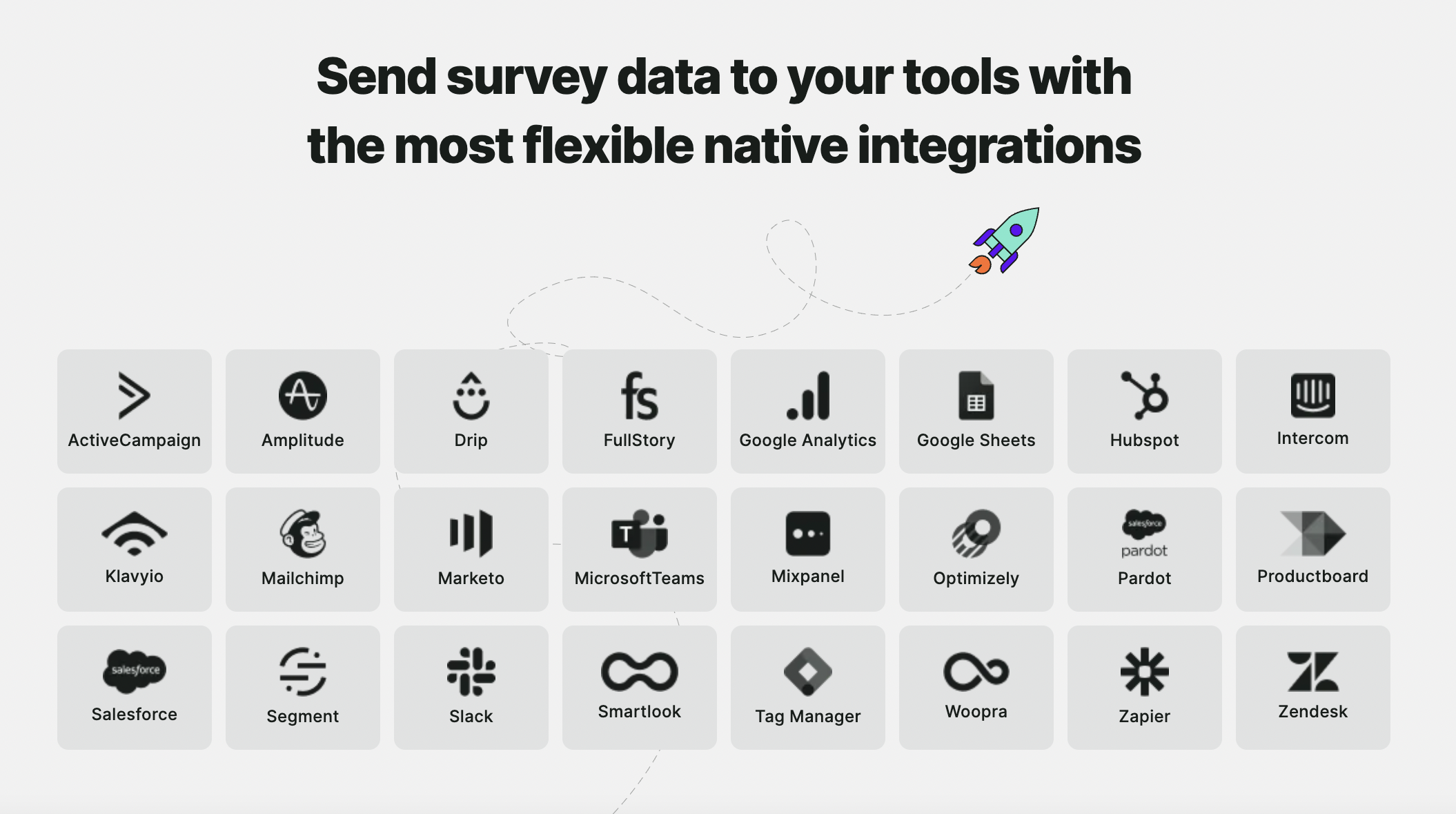This screenshot has width=1456, height=814.
Task: Enable the Optimizely integration
Action: pos(976,550)
